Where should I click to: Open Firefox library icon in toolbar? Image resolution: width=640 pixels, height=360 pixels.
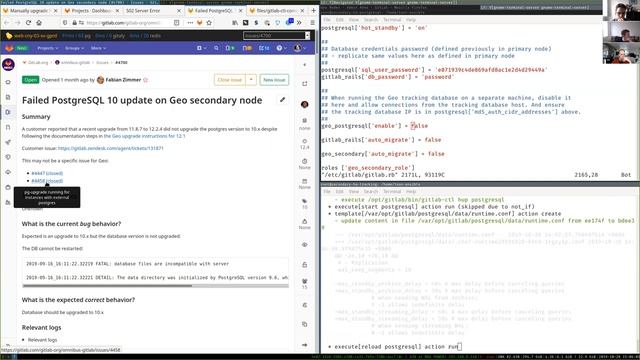pyautogui.click(x=235, y=23)
